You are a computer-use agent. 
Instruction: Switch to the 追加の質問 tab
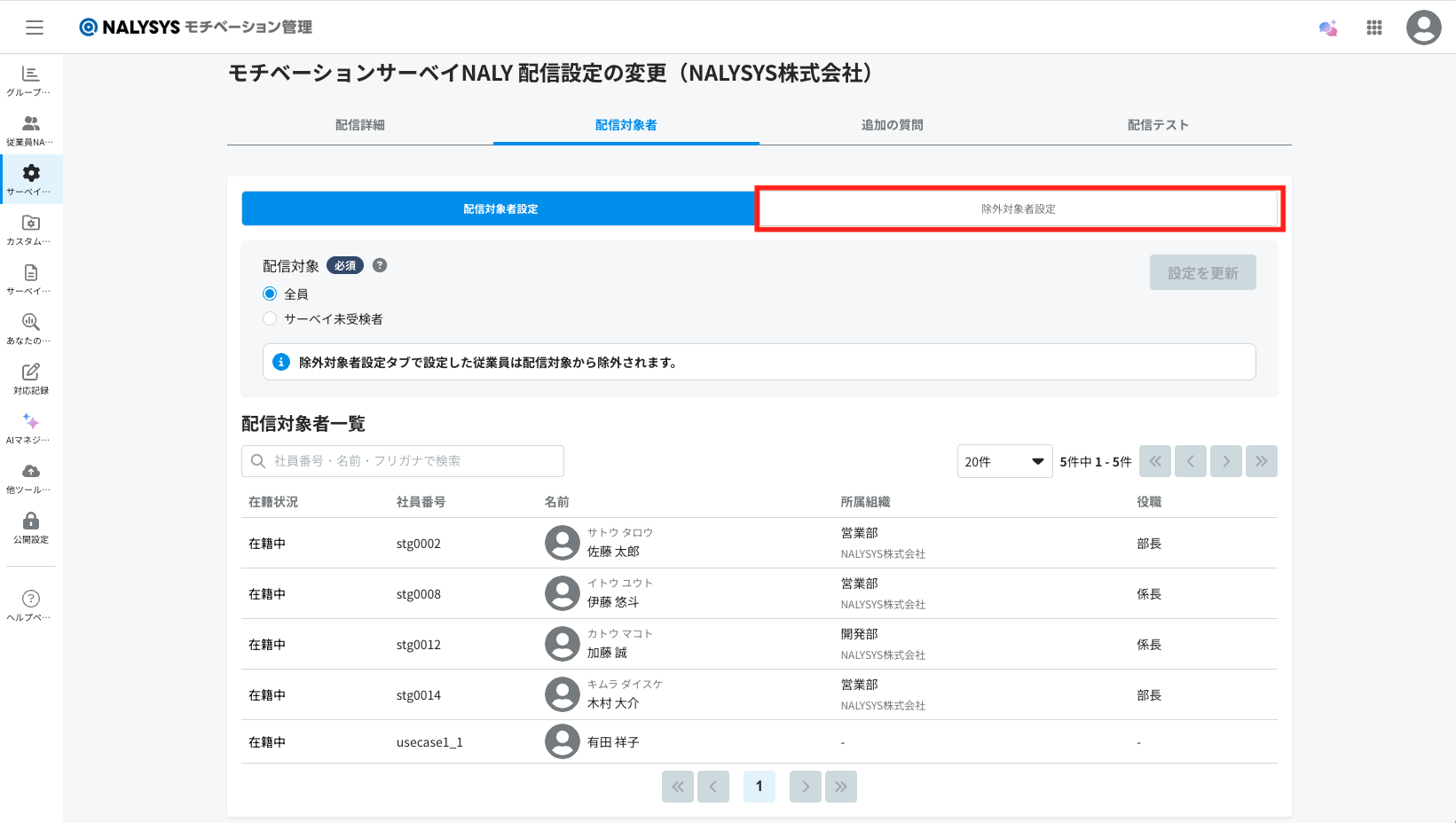[893, 125]
